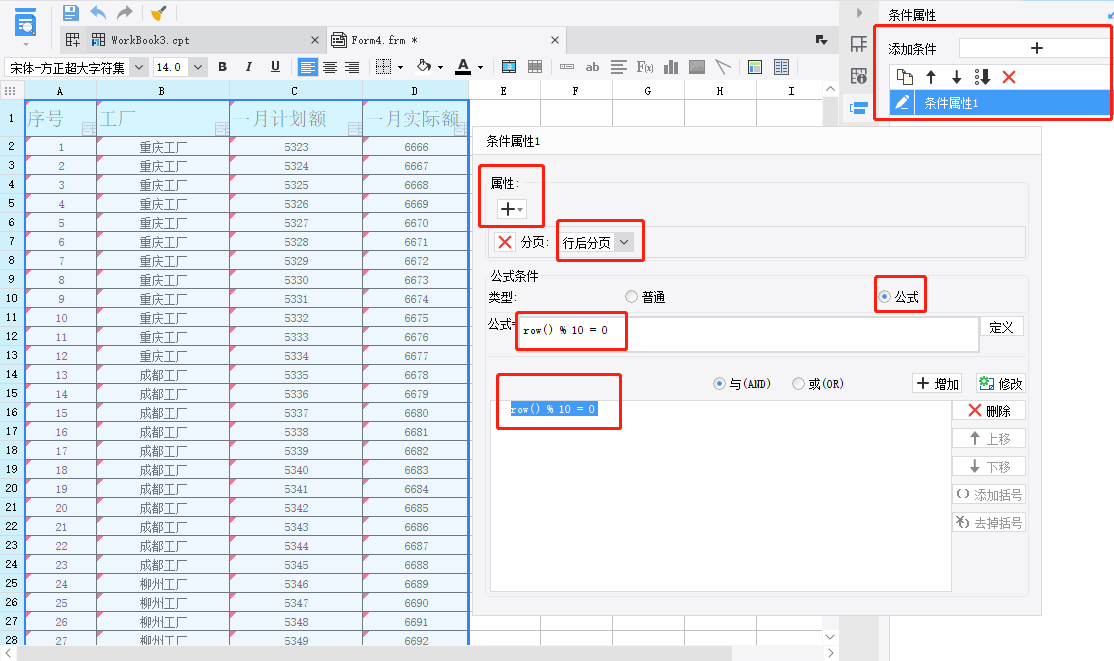Collapse the right panel with arrow
The image size is (1114, 661).
click(x=859, y=13)
